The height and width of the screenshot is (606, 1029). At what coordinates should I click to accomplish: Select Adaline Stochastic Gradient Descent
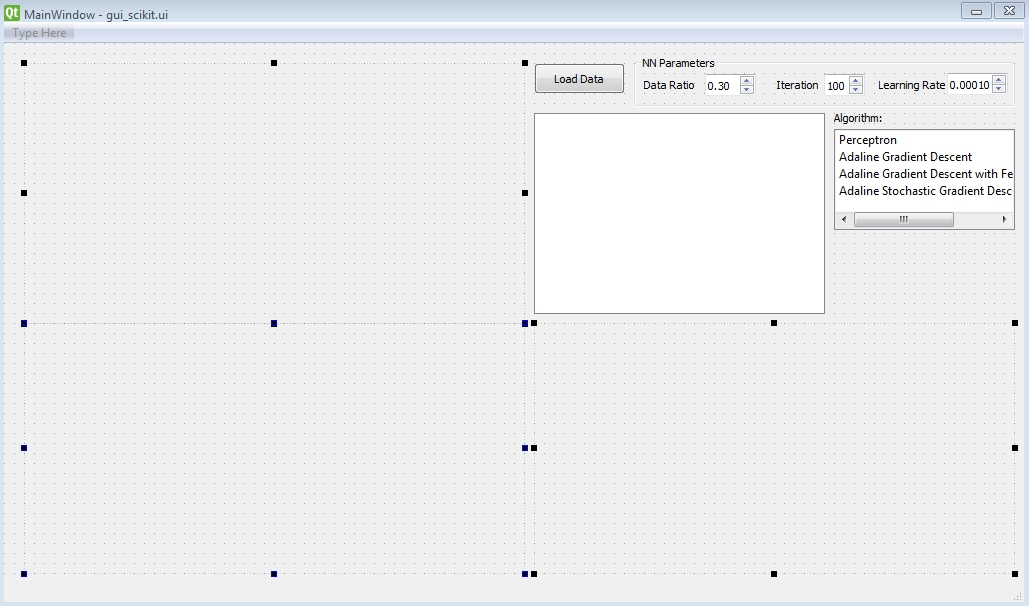click(922, 191)
